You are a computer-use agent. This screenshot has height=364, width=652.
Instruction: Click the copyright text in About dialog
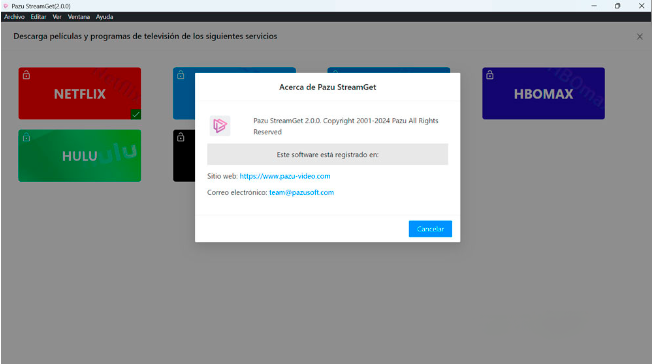(x=346, y=126)
